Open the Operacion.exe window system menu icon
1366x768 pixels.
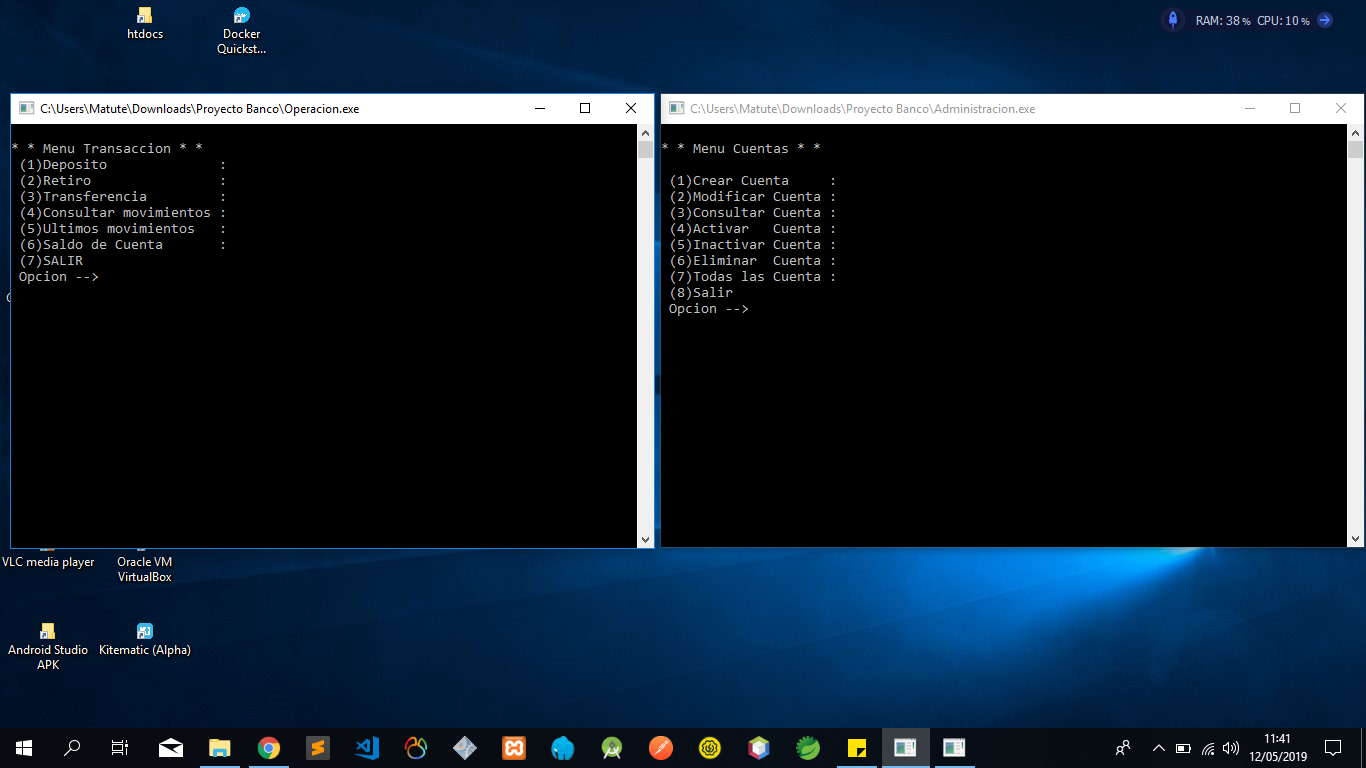pos(26,109)
